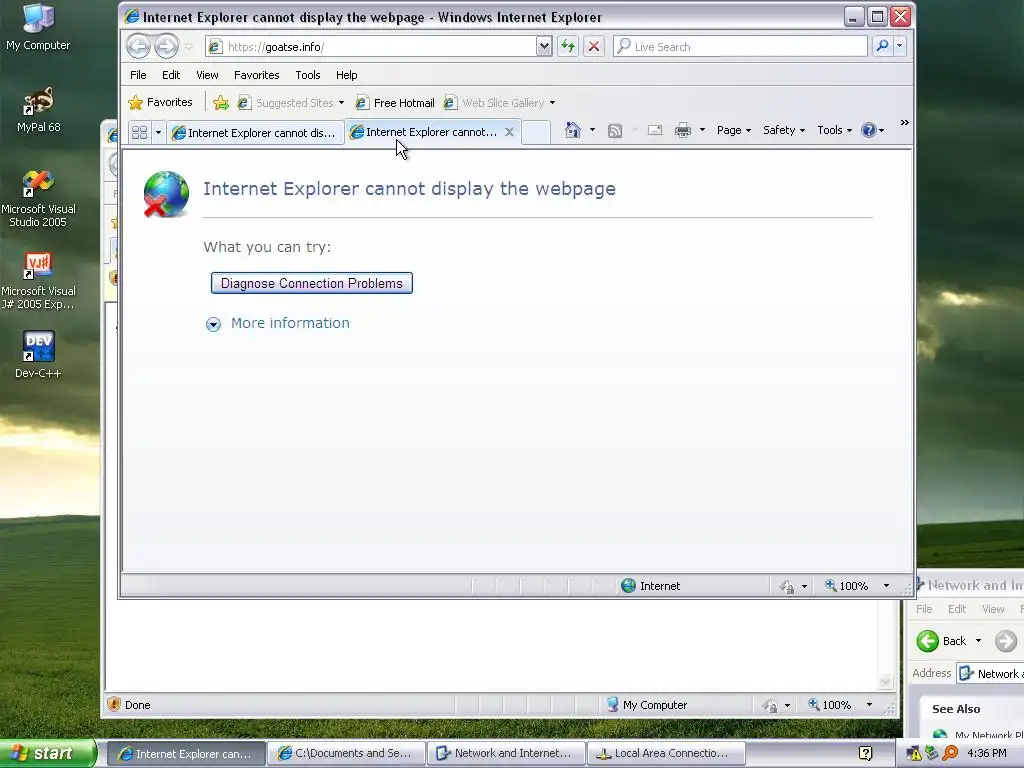This screenshot has width=1024, height=768.
Task: Open Edit menu
Action: (171, 75)
